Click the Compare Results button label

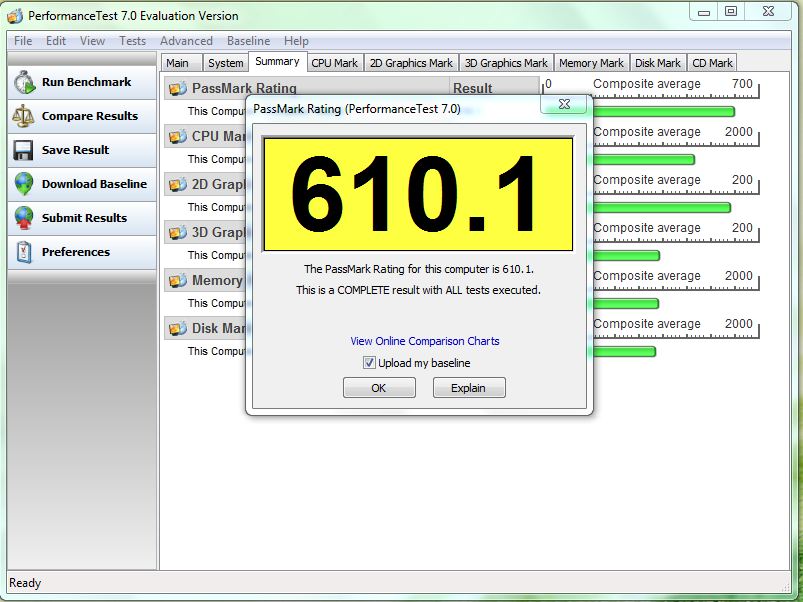[90, 116]
